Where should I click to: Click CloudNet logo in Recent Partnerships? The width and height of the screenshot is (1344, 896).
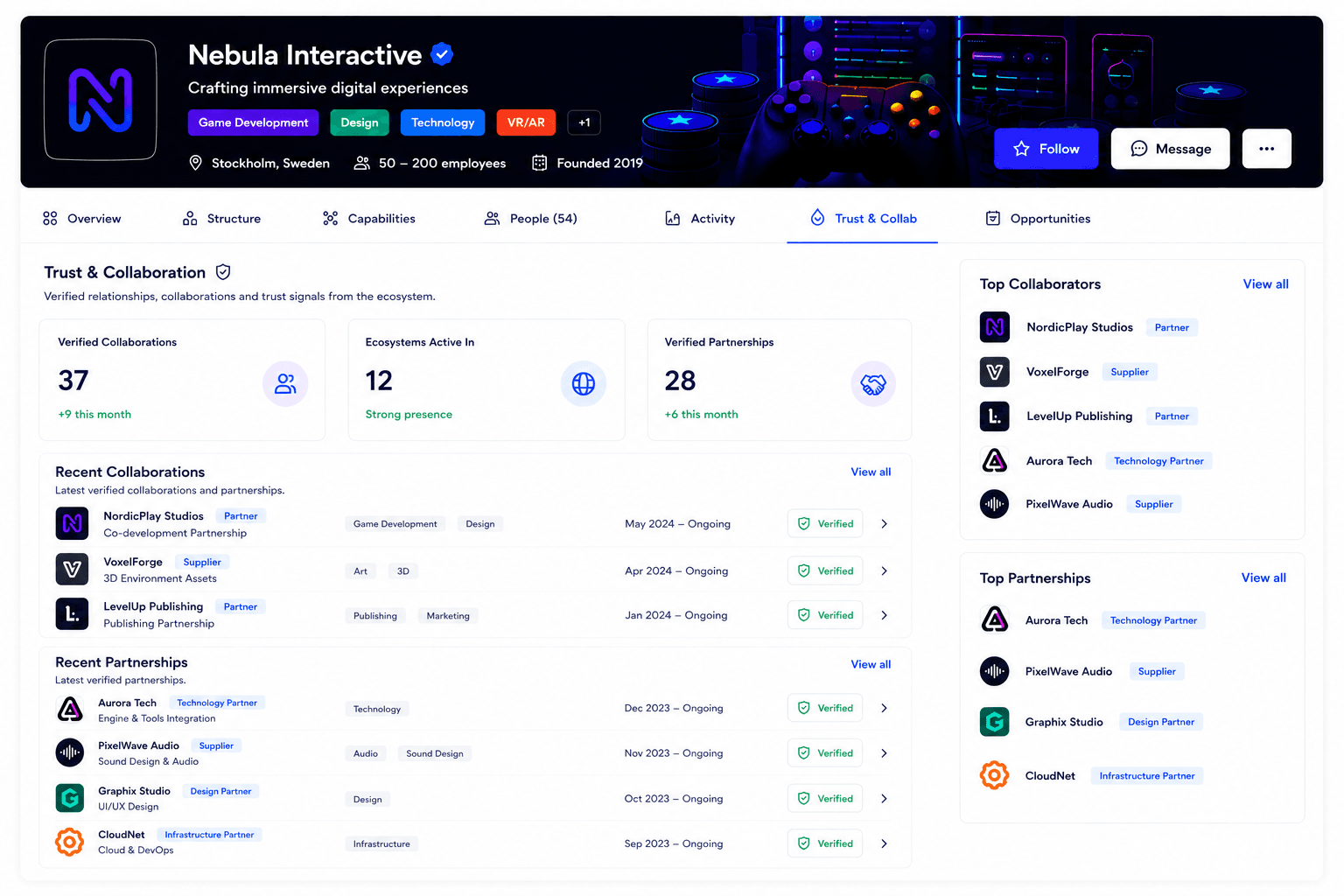70,842
